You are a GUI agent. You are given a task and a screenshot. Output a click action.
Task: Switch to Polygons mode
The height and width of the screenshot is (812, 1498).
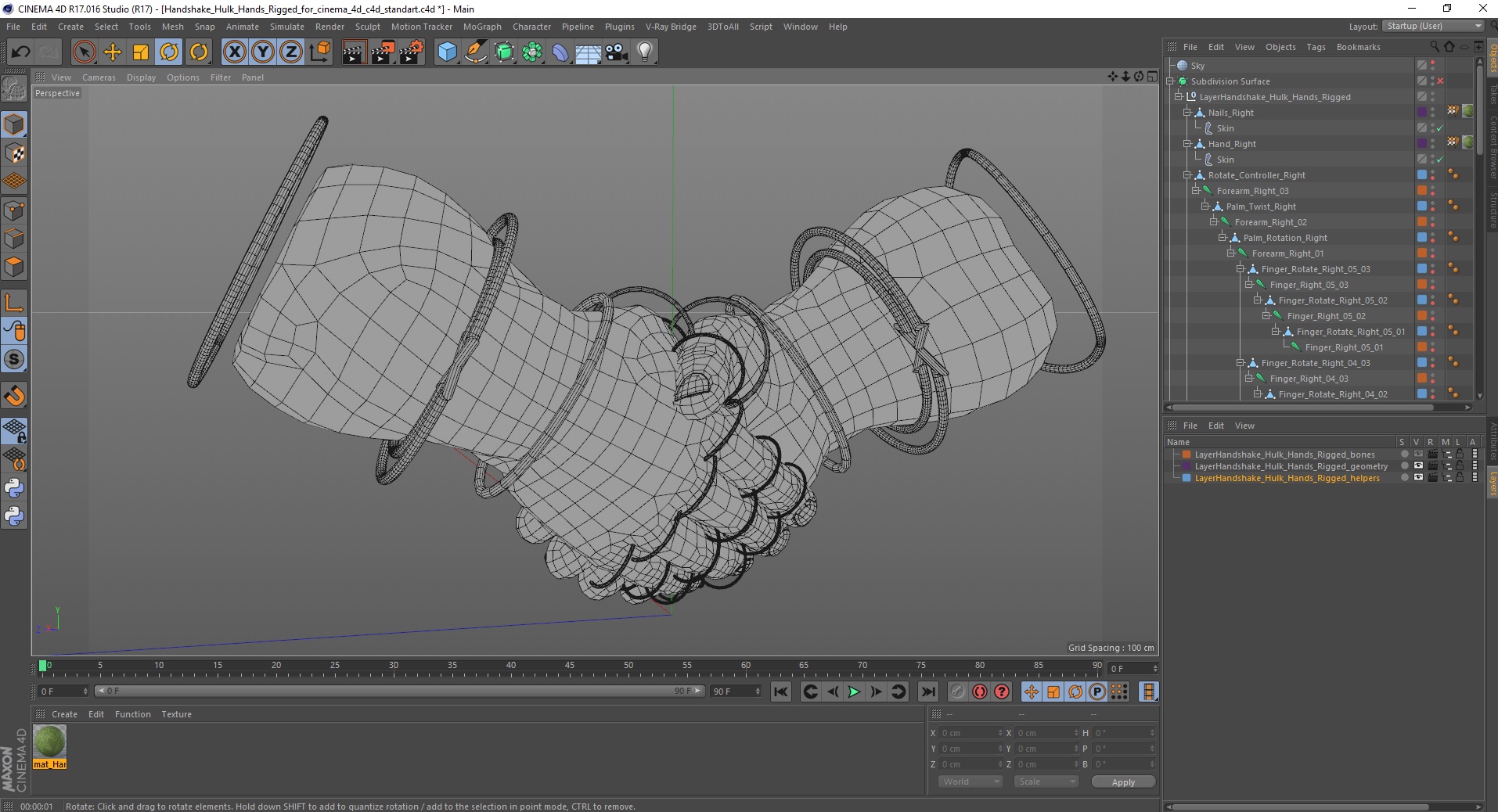click(x=14, y=268)
